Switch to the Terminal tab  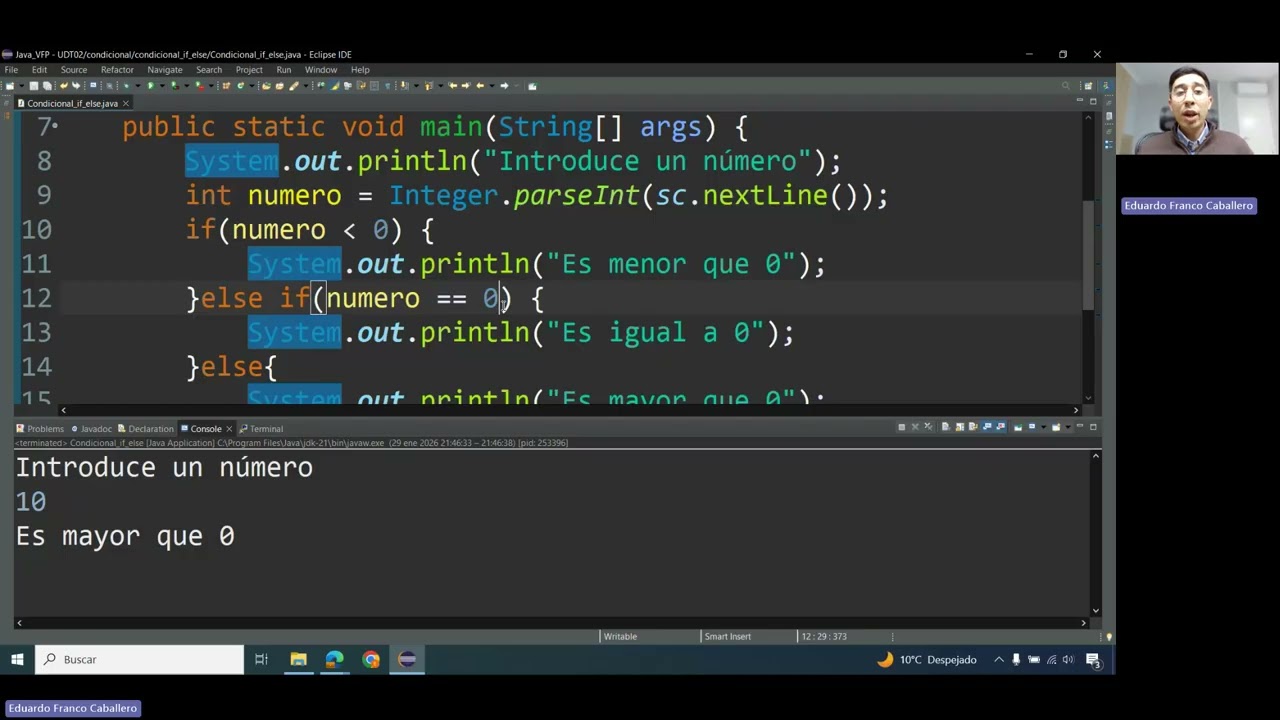coord(261,429)
